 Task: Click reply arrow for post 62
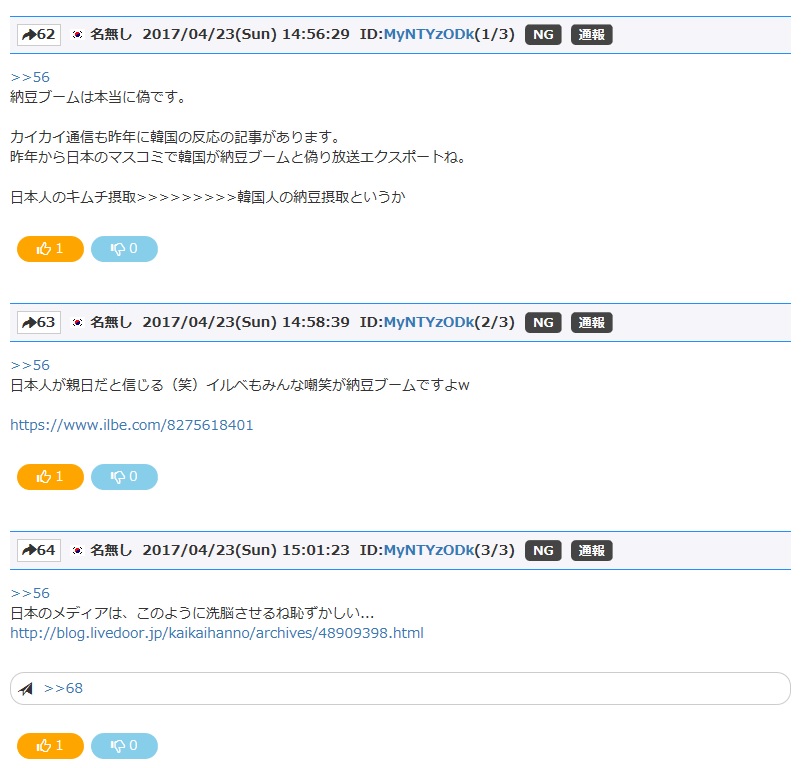(x=38, y=35)
